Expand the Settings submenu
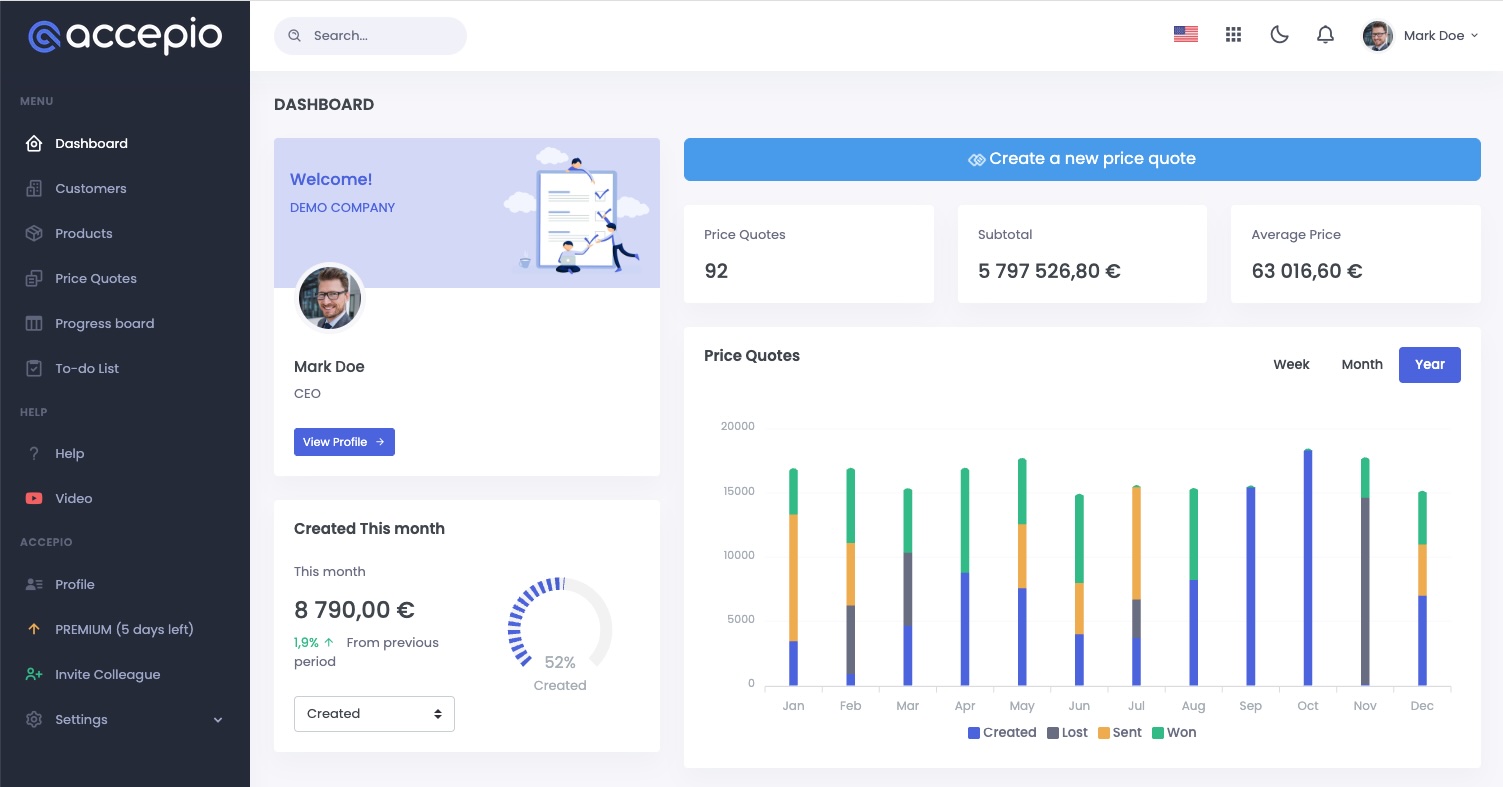The height and width of the screenshot is (787, 1503). coord(81,719)
